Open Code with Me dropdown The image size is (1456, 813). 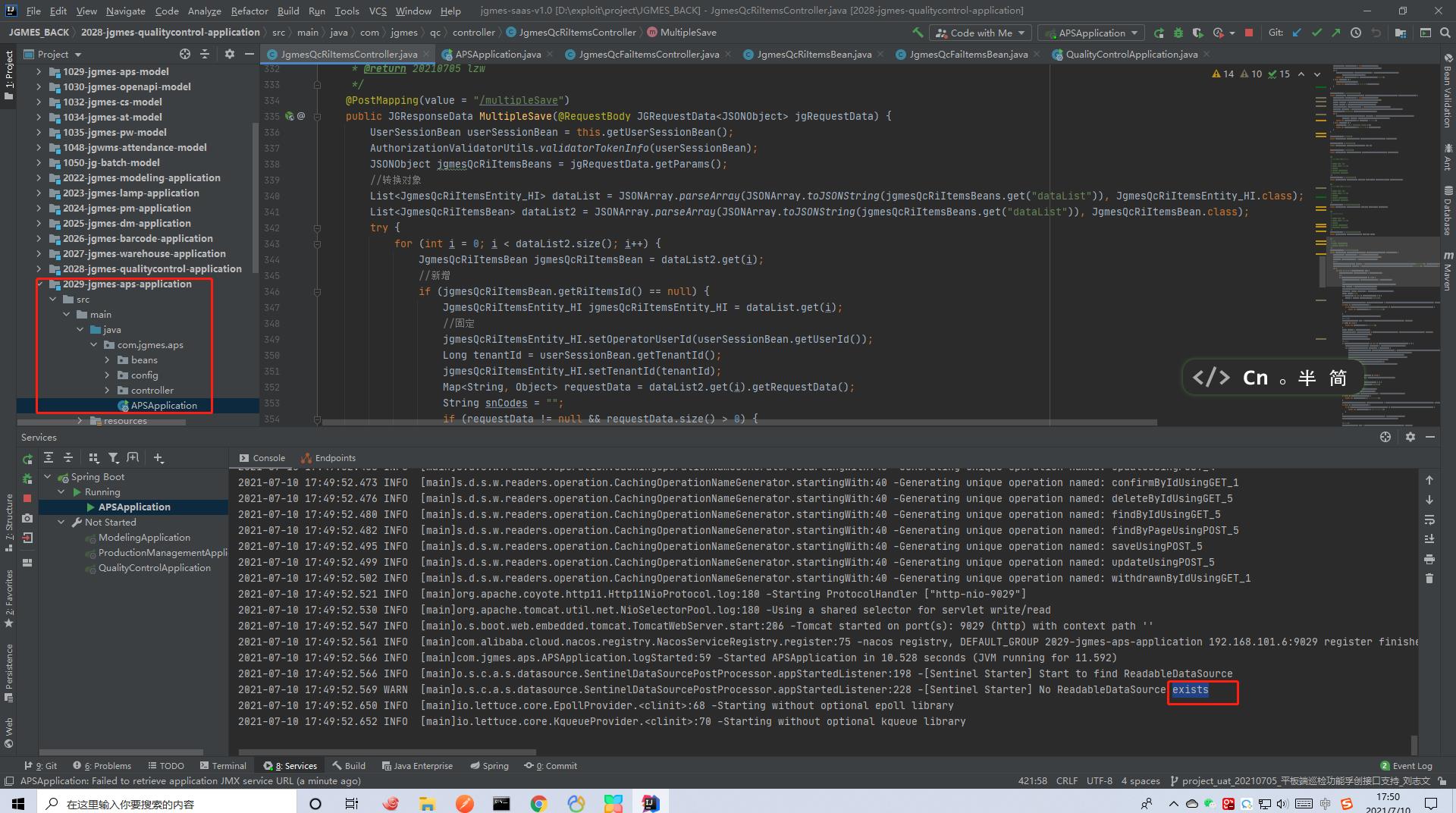click(x=980, y=33)
